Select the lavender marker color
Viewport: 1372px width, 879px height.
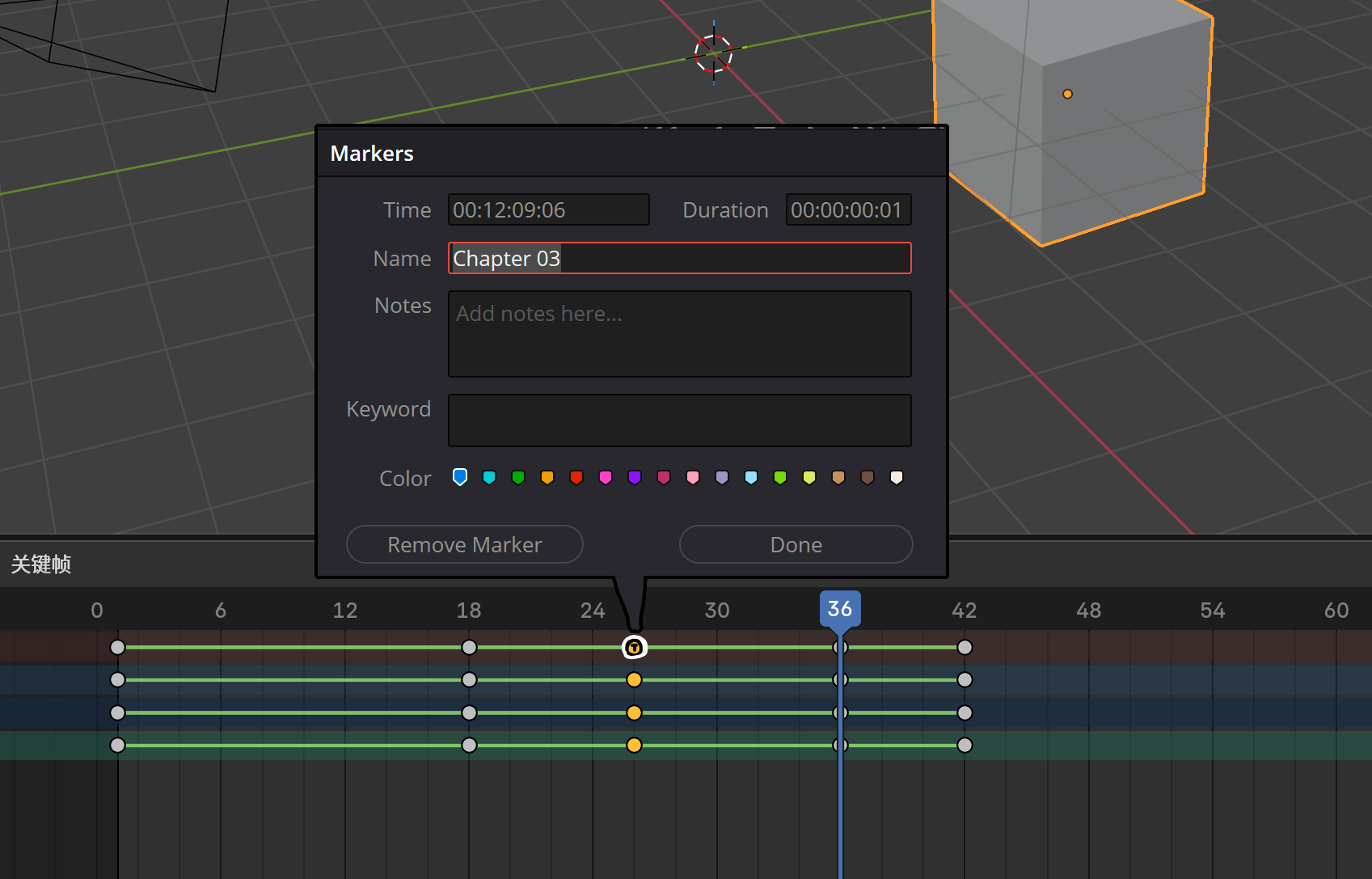pos(722,477)
